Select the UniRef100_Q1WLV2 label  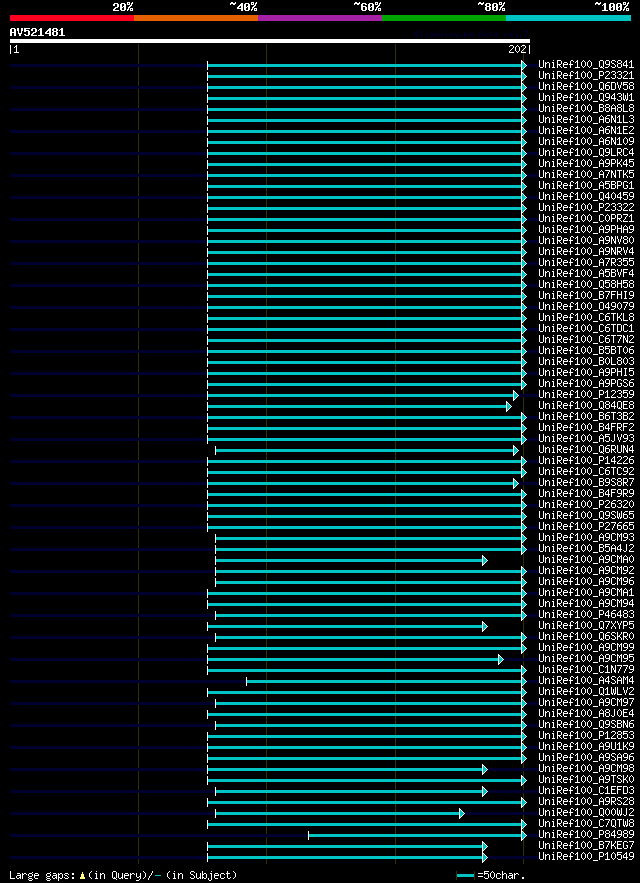pyautogui.click(x=586, y=691)
